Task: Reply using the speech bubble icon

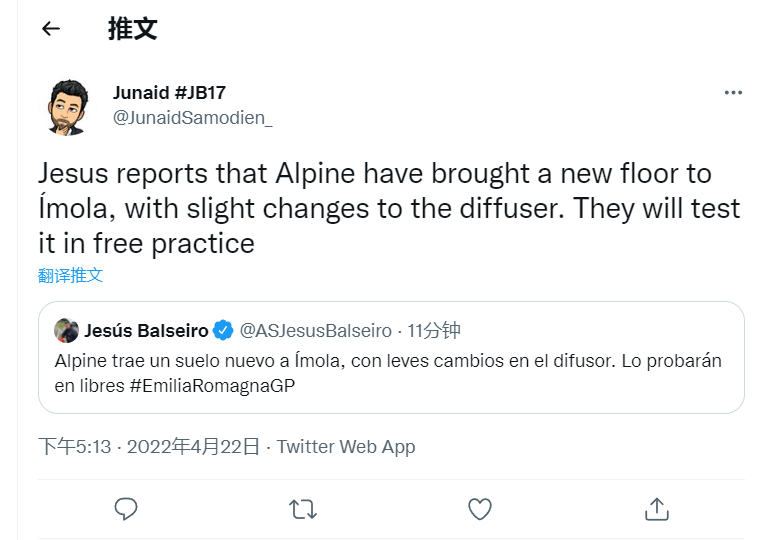Action: coord(126,509)
